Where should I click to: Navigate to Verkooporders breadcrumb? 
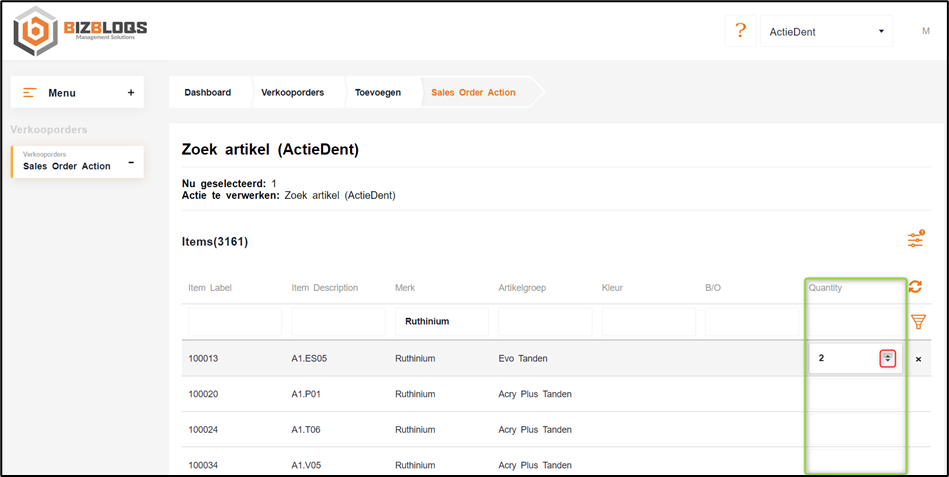coord(292,92)
